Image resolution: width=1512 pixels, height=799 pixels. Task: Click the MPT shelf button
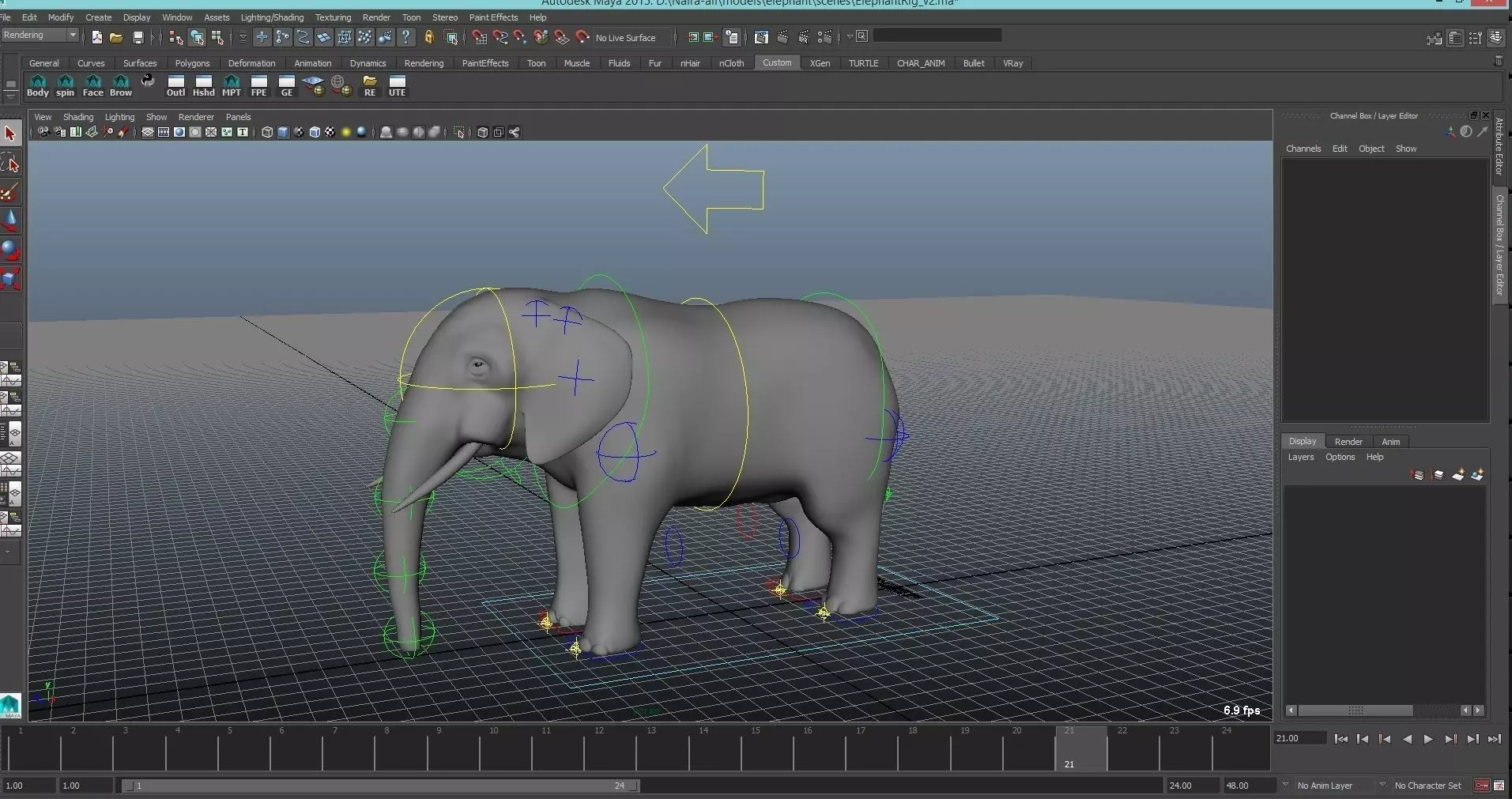point(232,86)
